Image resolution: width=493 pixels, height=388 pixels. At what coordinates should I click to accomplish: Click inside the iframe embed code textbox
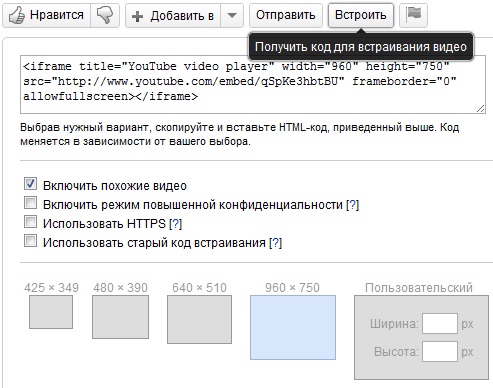click(x=253, y=85)
